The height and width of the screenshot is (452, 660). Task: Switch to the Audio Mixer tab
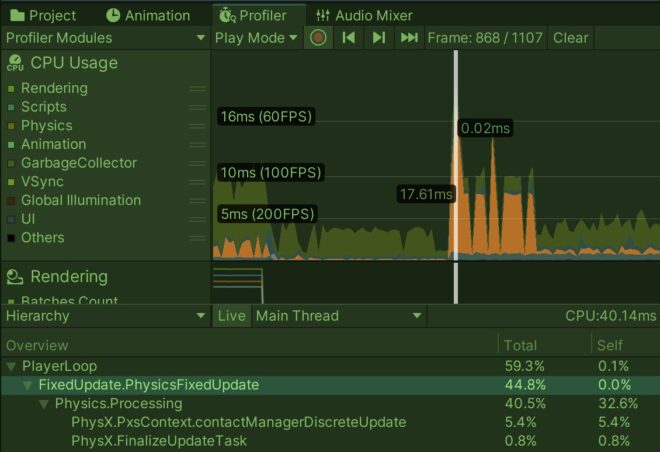364,15
